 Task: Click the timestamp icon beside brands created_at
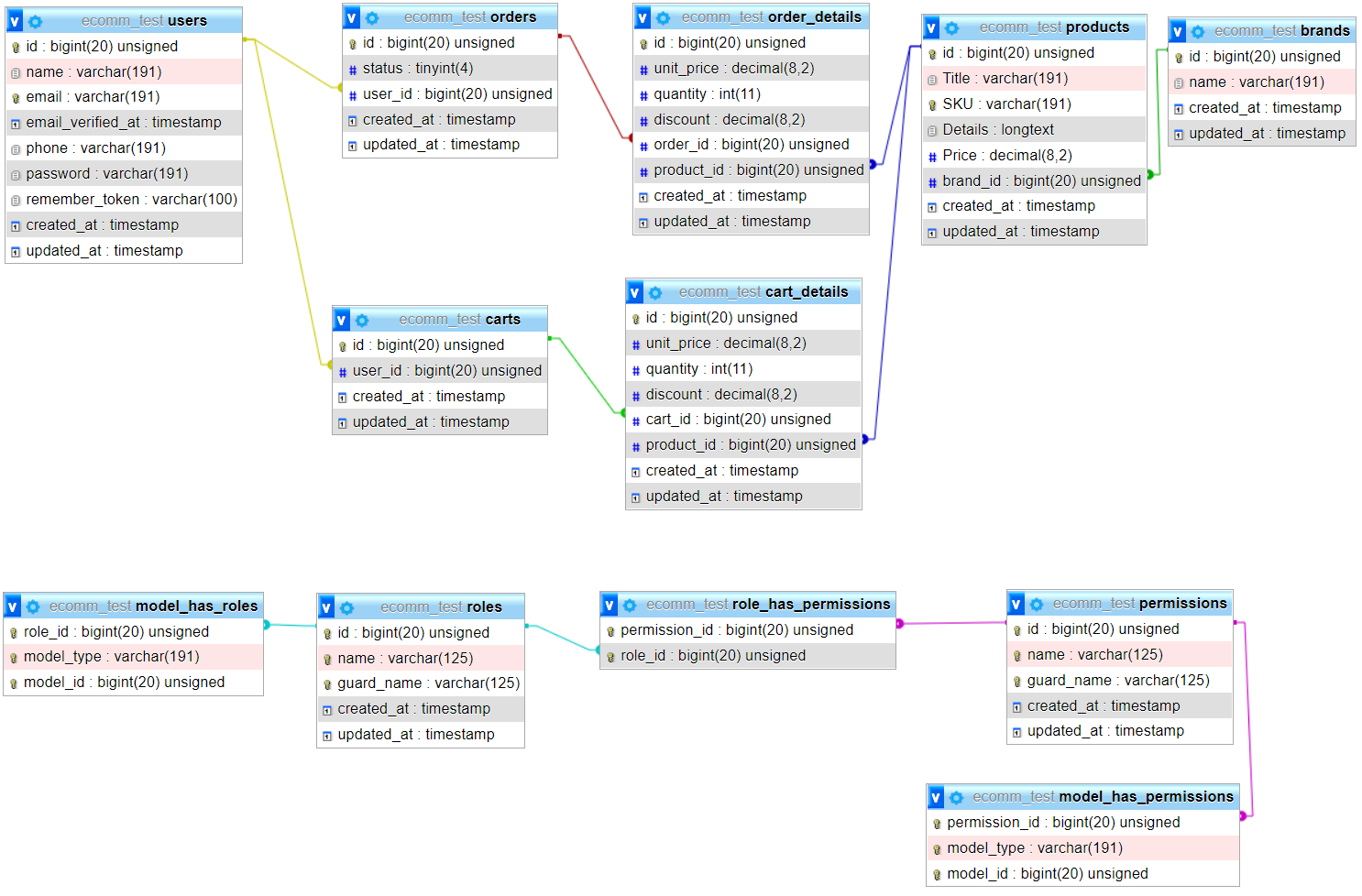[1179, 109]
